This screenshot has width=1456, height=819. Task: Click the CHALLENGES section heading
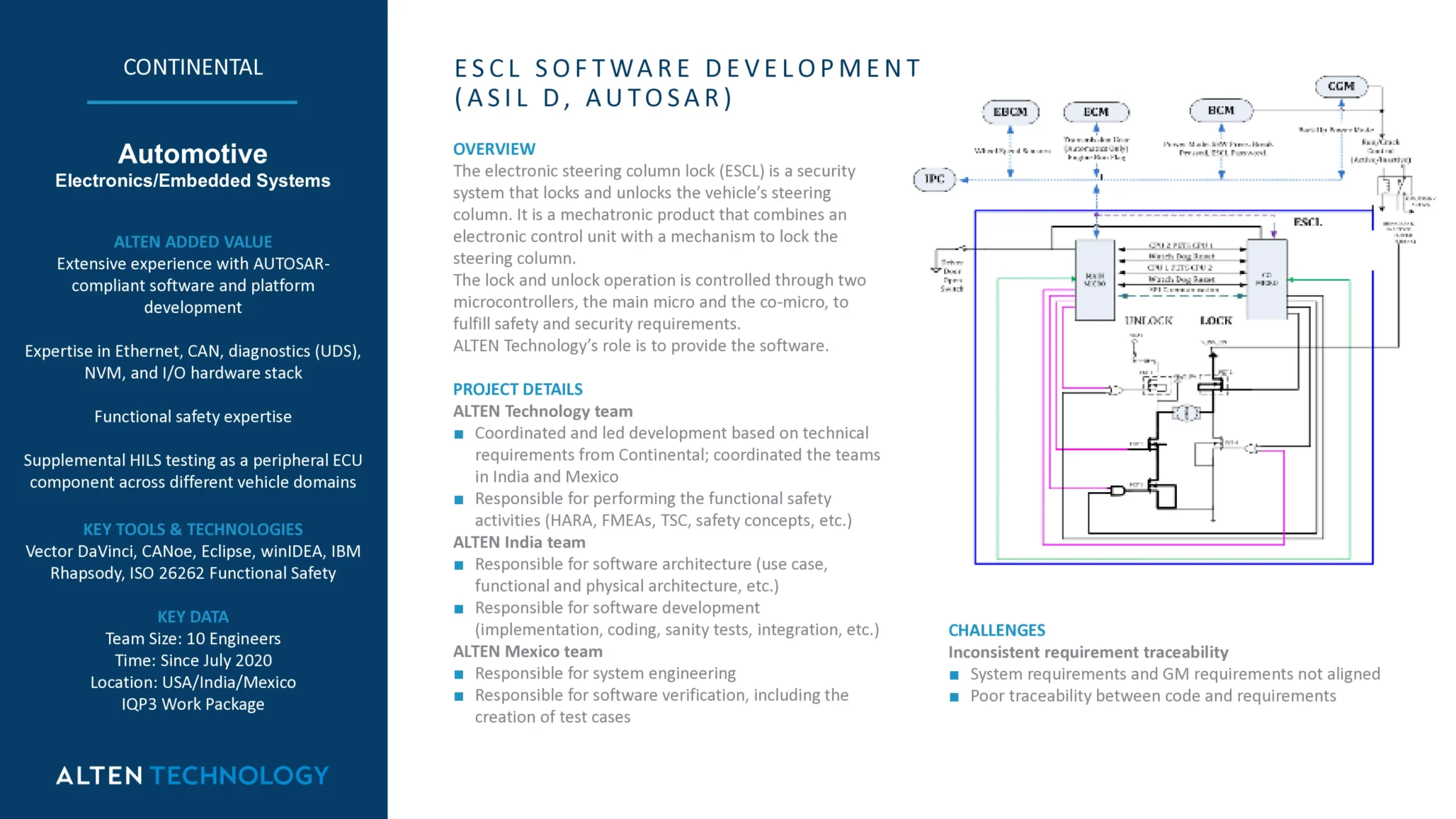pyautogui.click(x=996, y=630)
